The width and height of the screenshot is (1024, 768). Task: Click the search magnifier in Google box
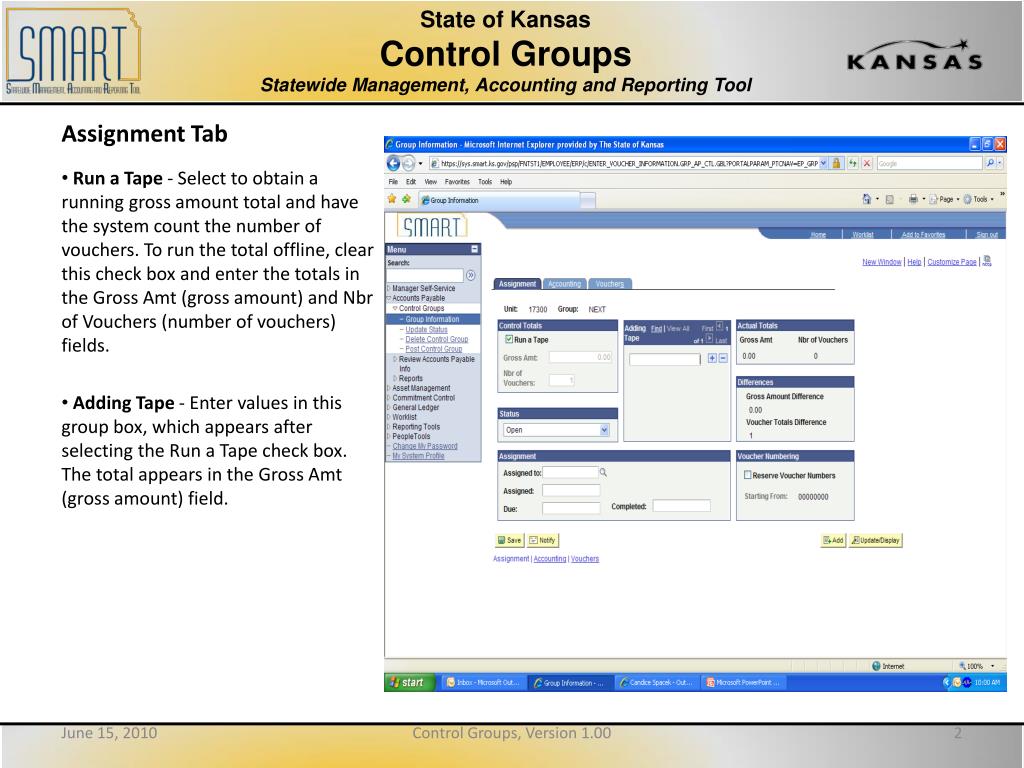(990, 163)
